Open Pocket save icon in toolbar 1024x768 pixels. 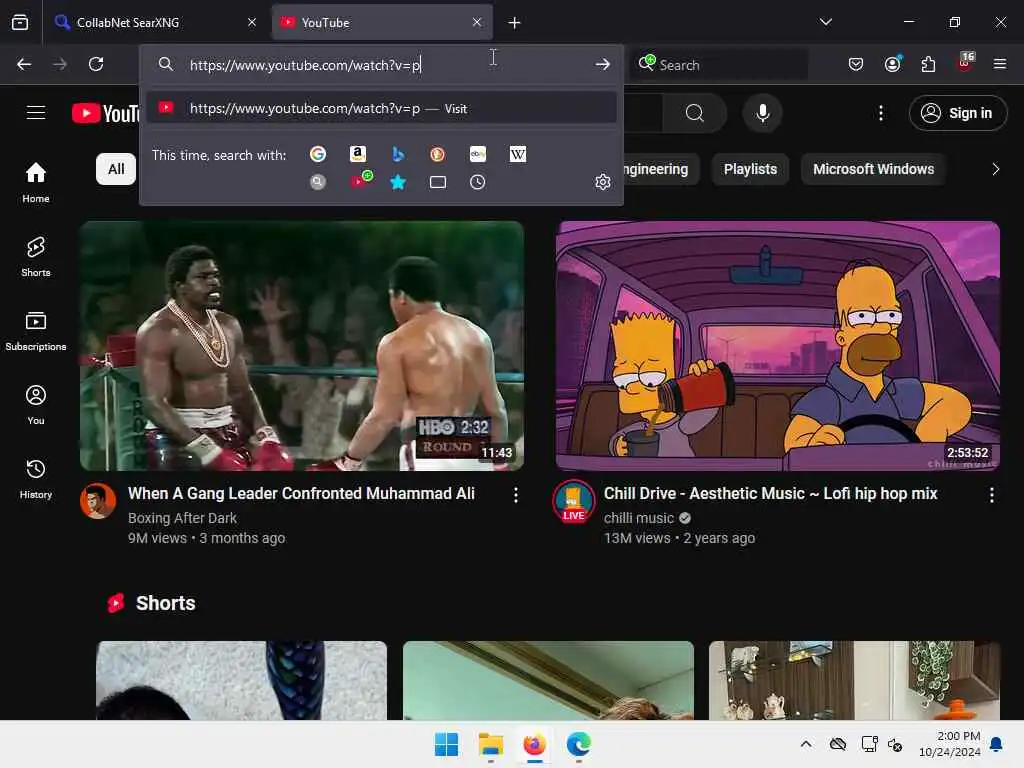click(x=856, y=64)
